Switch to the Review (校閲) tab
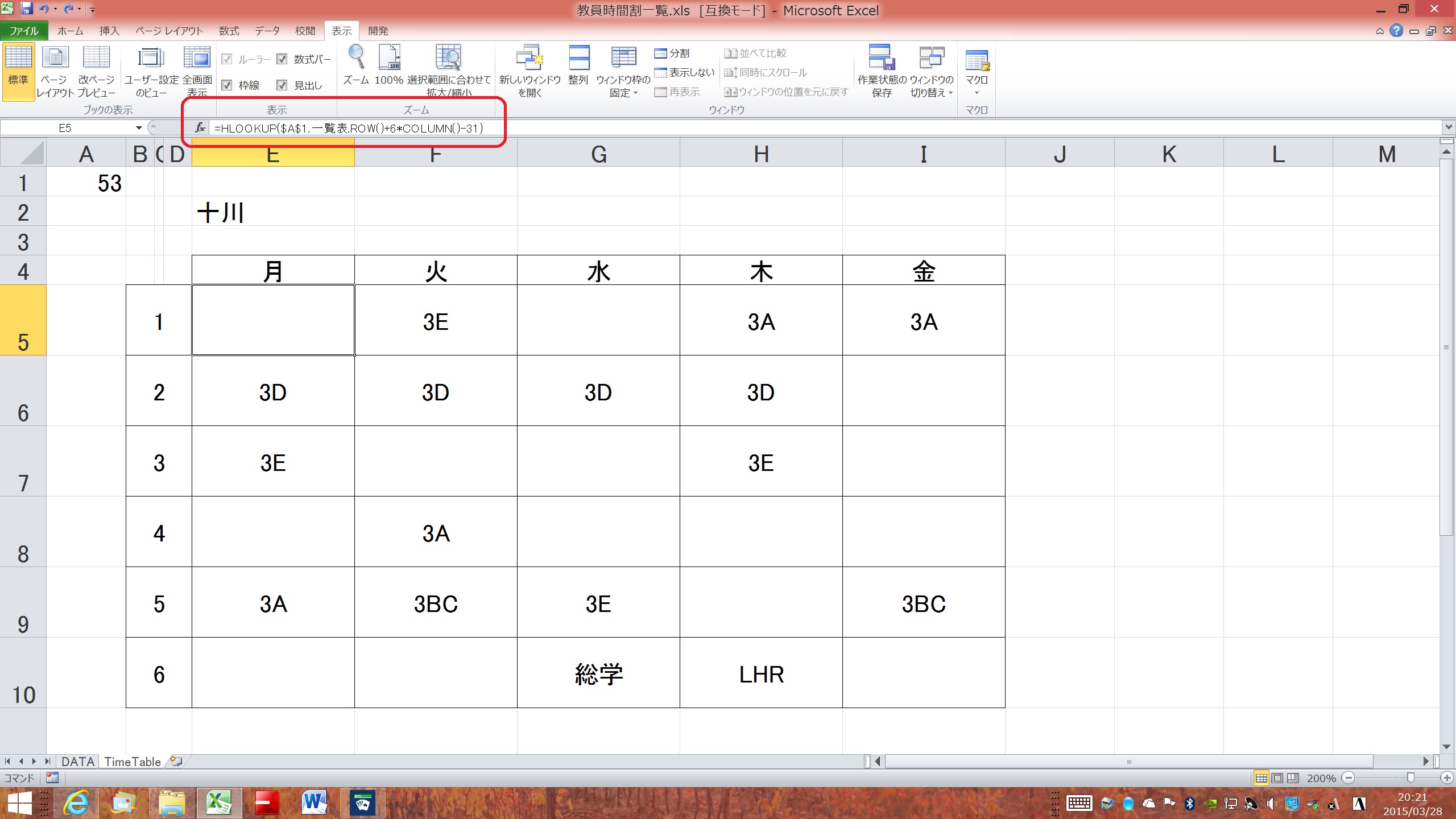The image size is (1456, 819). 305,31
